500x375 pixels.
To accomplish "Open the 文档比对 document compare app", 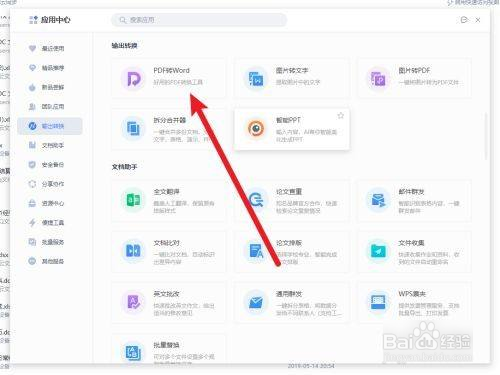I will click(x=169, y=251).
